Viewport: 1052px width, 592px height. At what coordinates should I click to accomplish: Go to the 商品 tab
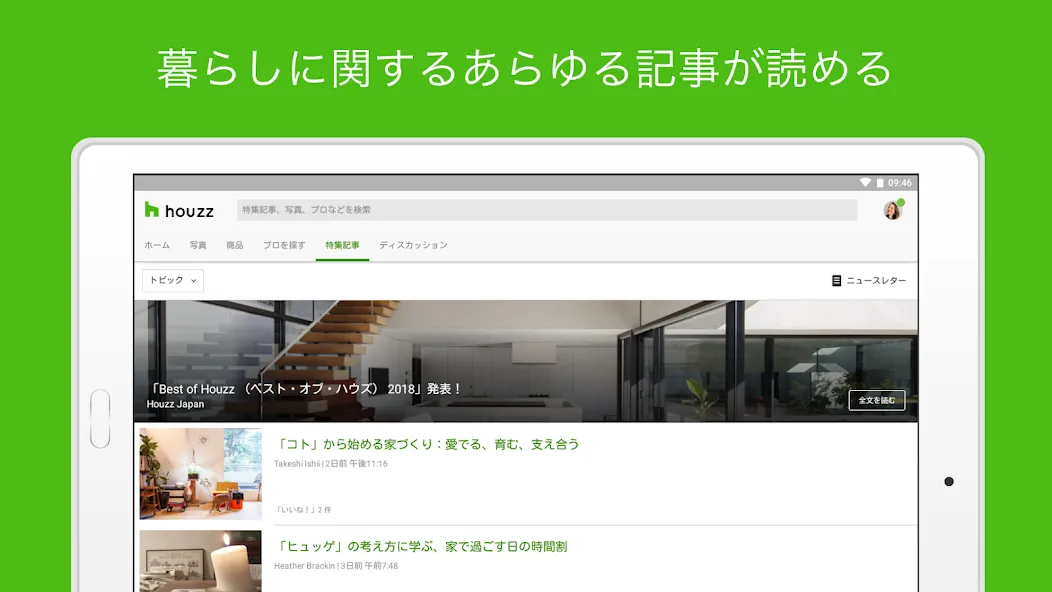coord(235,245)
